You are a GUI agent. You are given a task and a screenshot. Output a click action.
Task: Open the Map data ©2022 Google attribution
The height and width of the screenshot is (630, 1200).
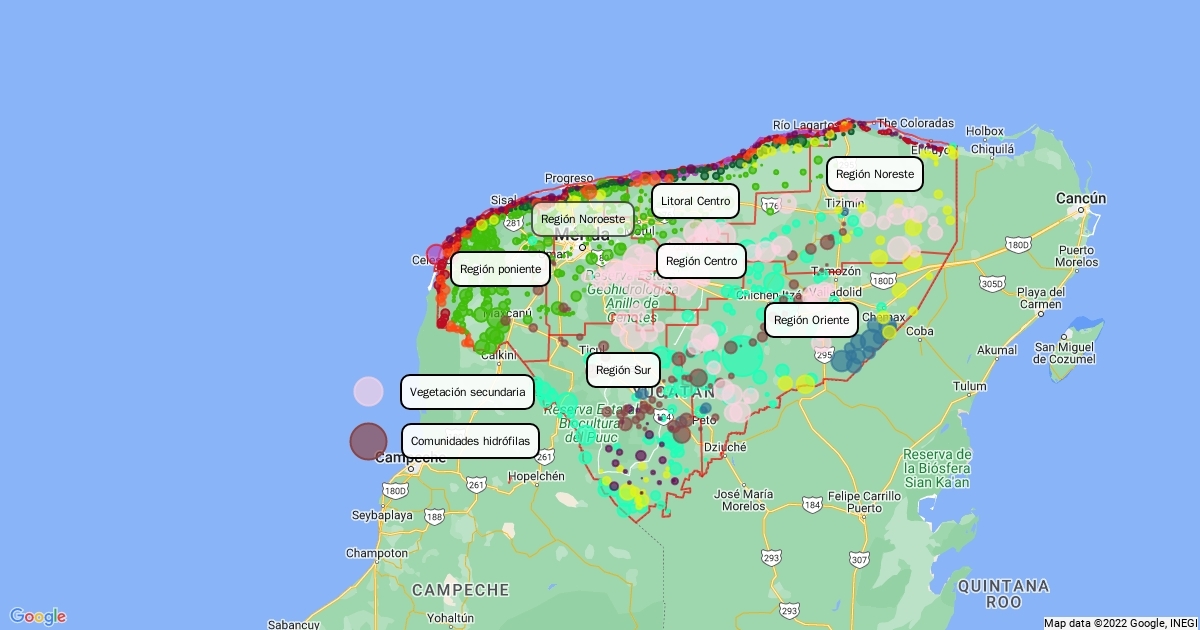pos(1117,622)
